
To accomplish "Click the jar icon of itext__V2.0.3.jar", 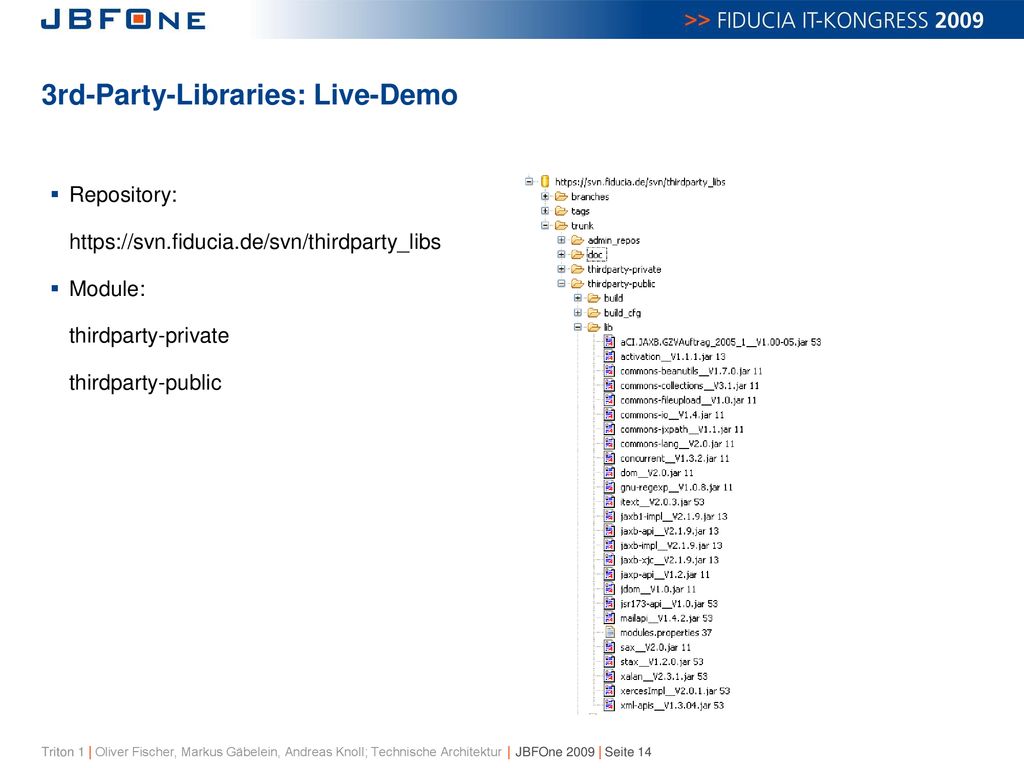I will (609, 502).
